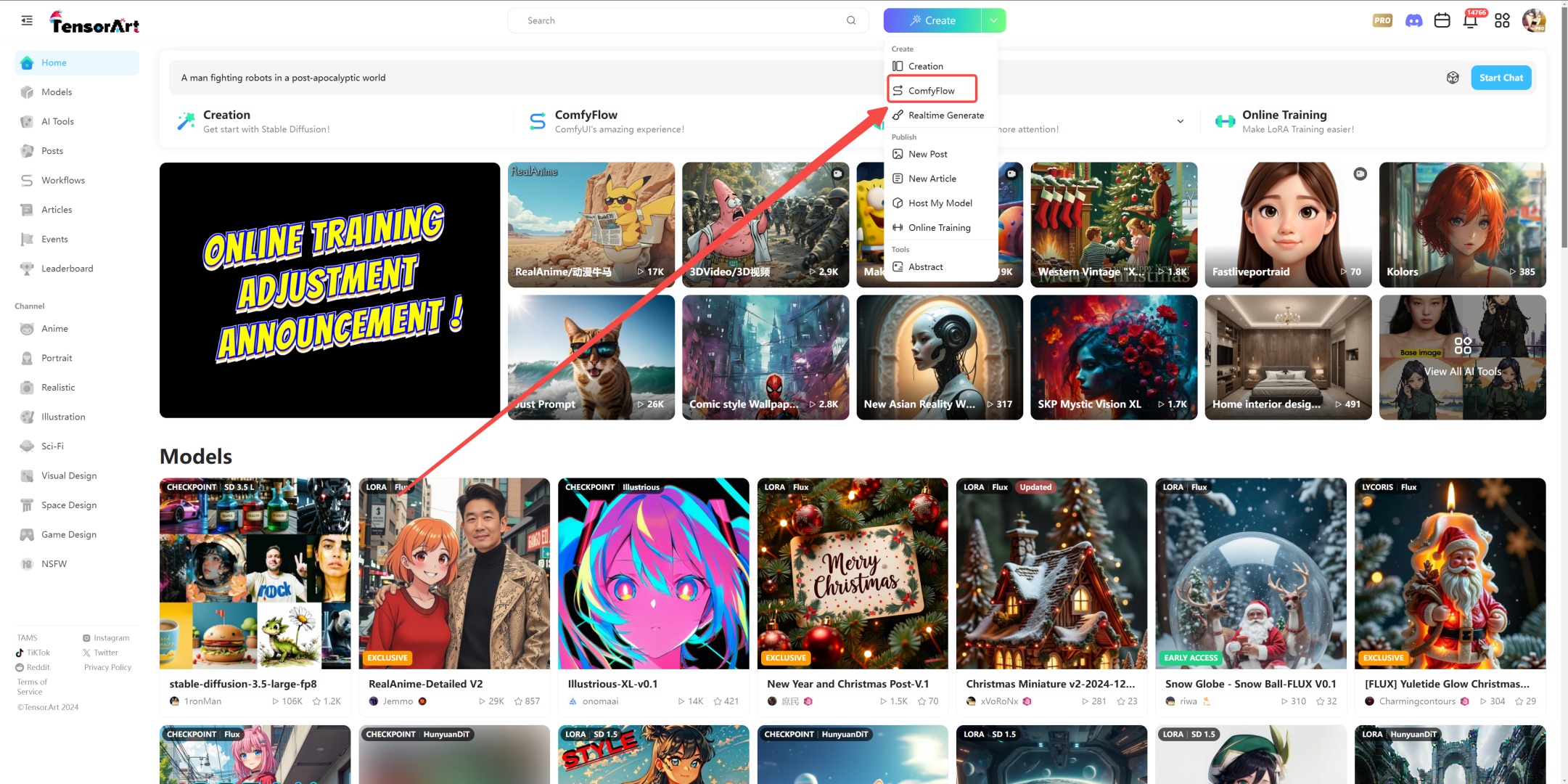
Task: Select ComfyFlow from Create menu
Action: coord(932,91)
